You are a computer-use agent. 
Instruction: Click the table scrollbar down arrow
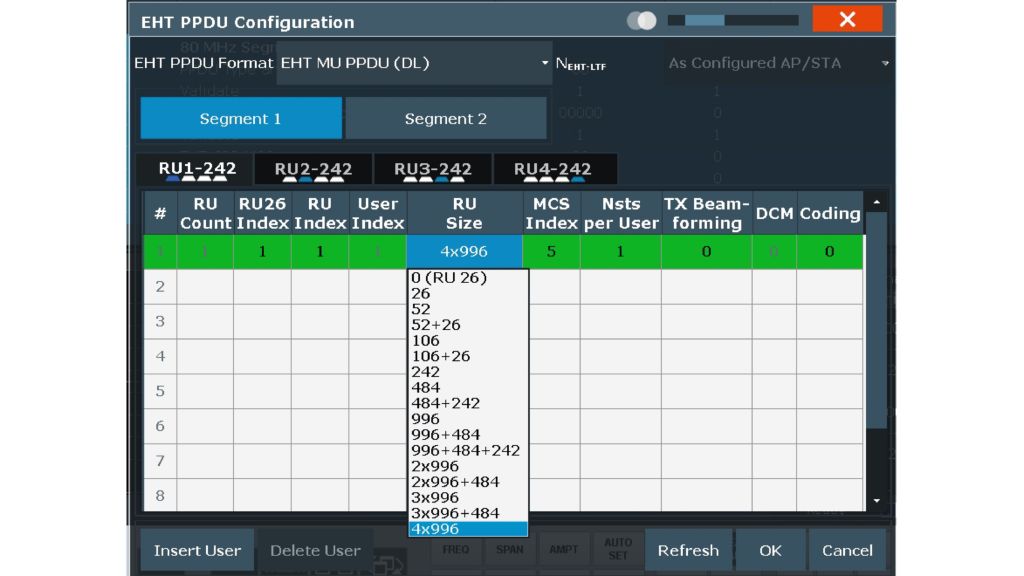pyautogui.click(x=877, y=500)
